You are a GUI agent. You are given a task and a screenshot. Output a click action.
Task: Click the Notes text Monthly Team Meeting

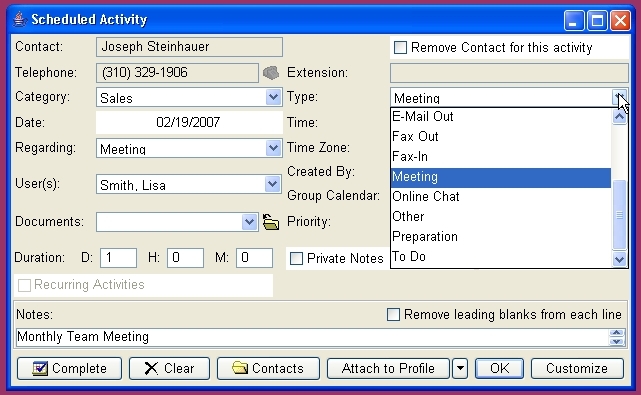coord(83,337)
